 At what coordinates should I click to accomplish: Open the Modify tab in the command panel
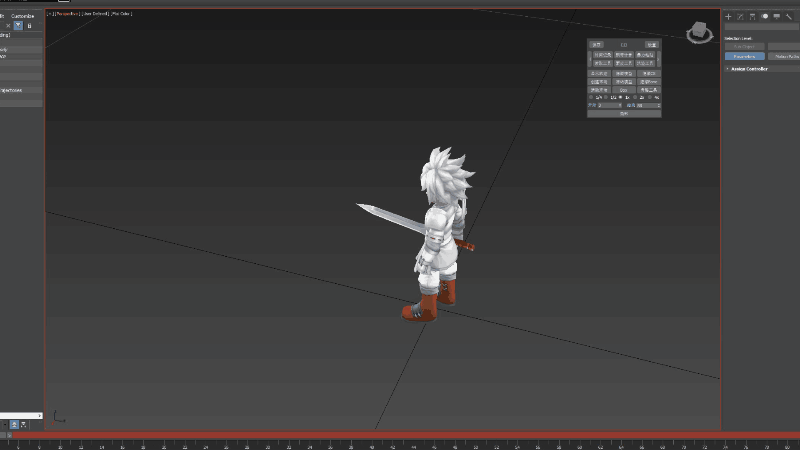click(740, 16)
